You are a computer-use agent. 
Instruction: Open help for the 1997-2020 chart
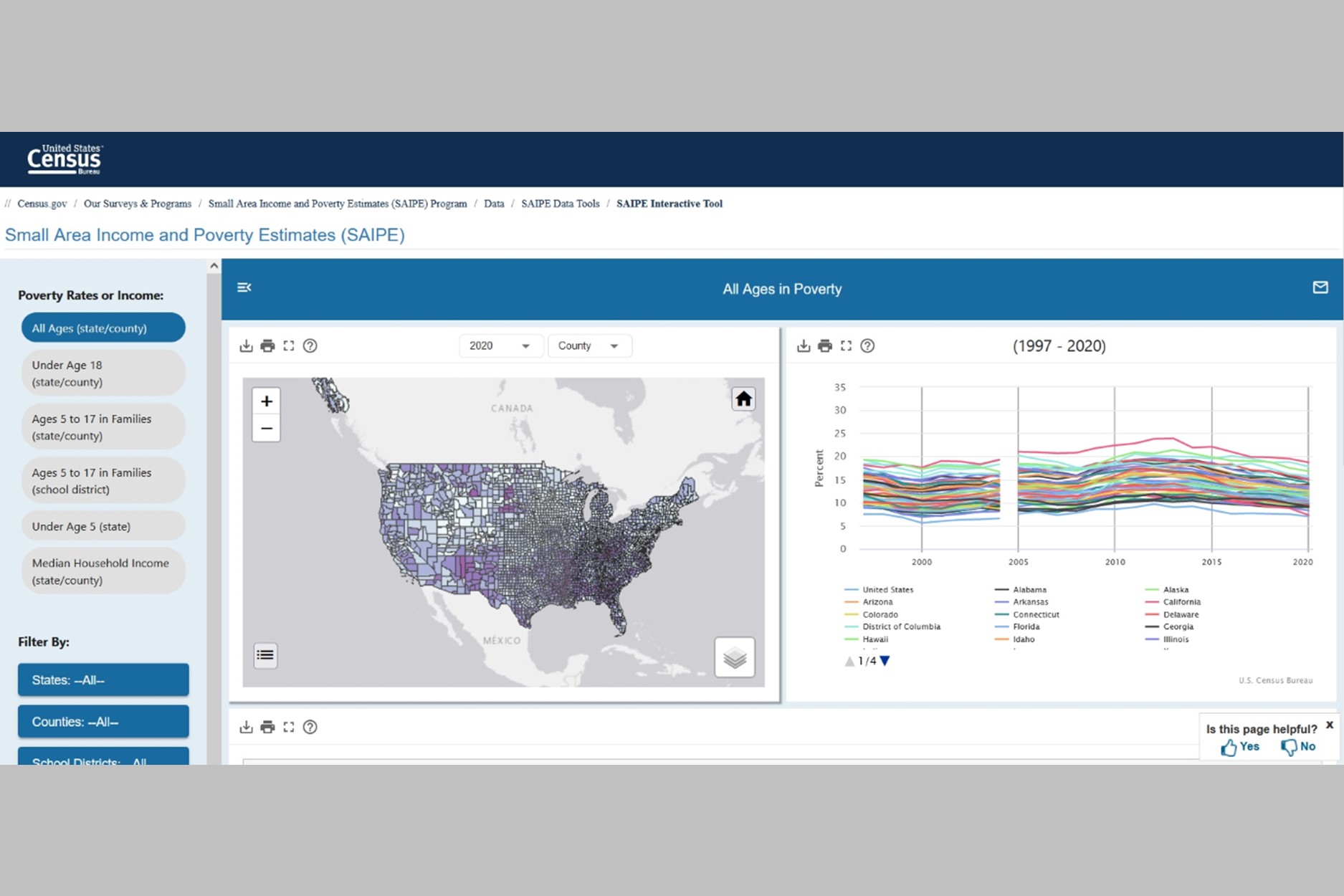[x=867, y=346]
